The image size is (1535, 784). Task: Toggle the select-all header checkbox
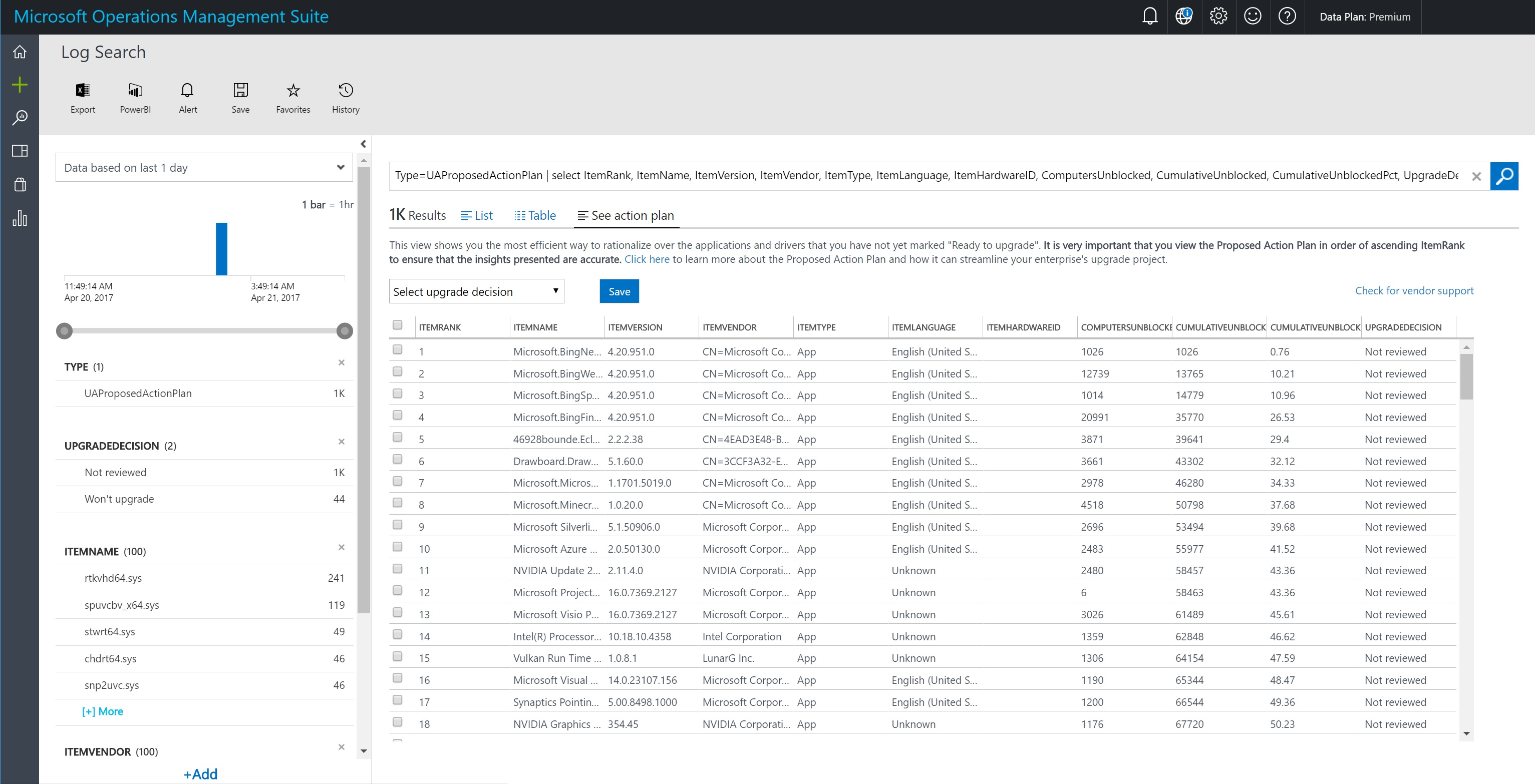[x=398, y=325]
